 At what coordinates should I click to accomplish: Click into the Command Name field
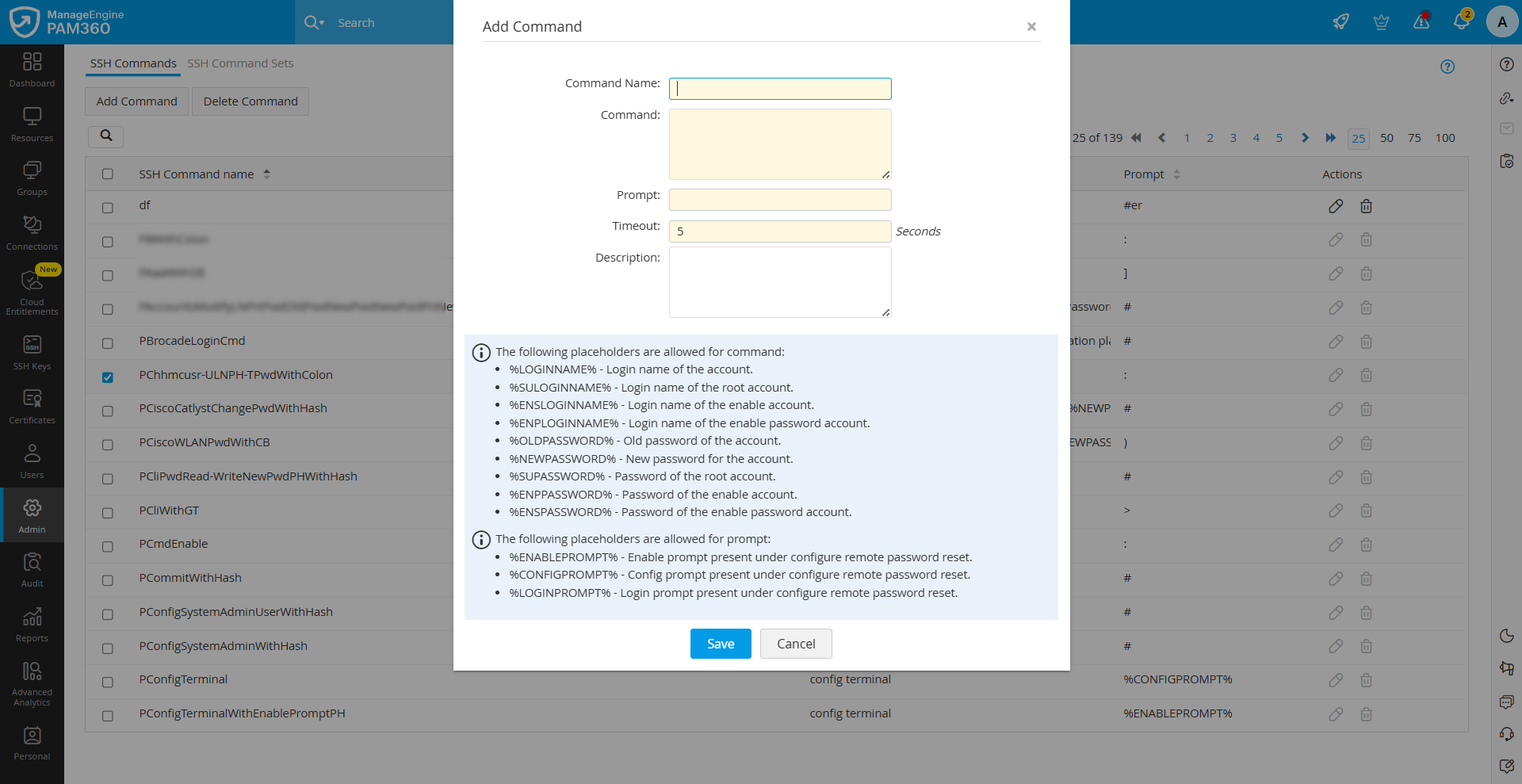pos(780,89)
